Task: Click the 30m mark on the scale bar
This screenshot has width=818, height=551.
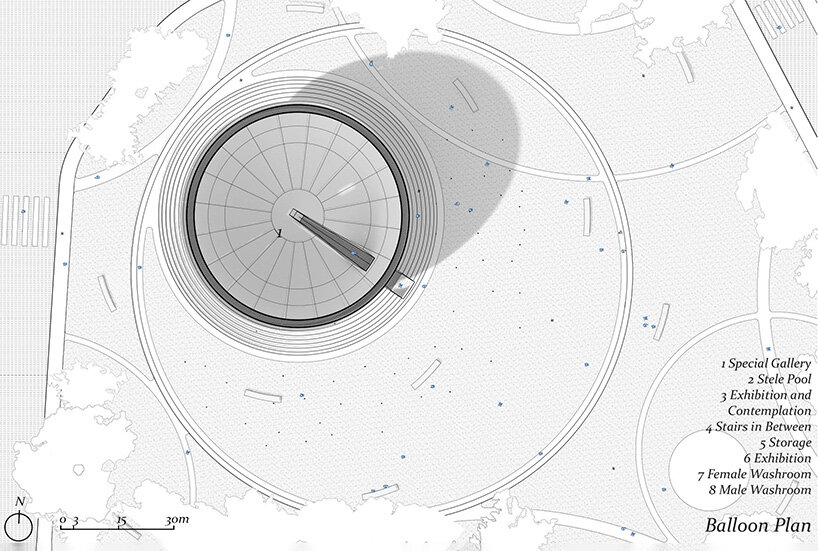Action: pyautogui.click(x=177, y=521)
